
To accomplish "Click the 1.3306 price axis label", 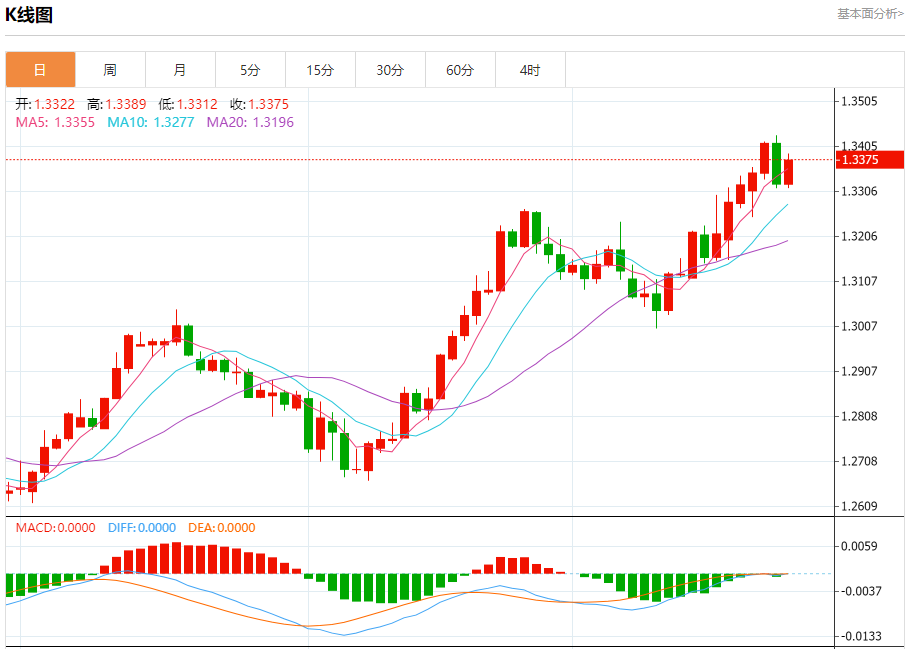I will point(859,191).
